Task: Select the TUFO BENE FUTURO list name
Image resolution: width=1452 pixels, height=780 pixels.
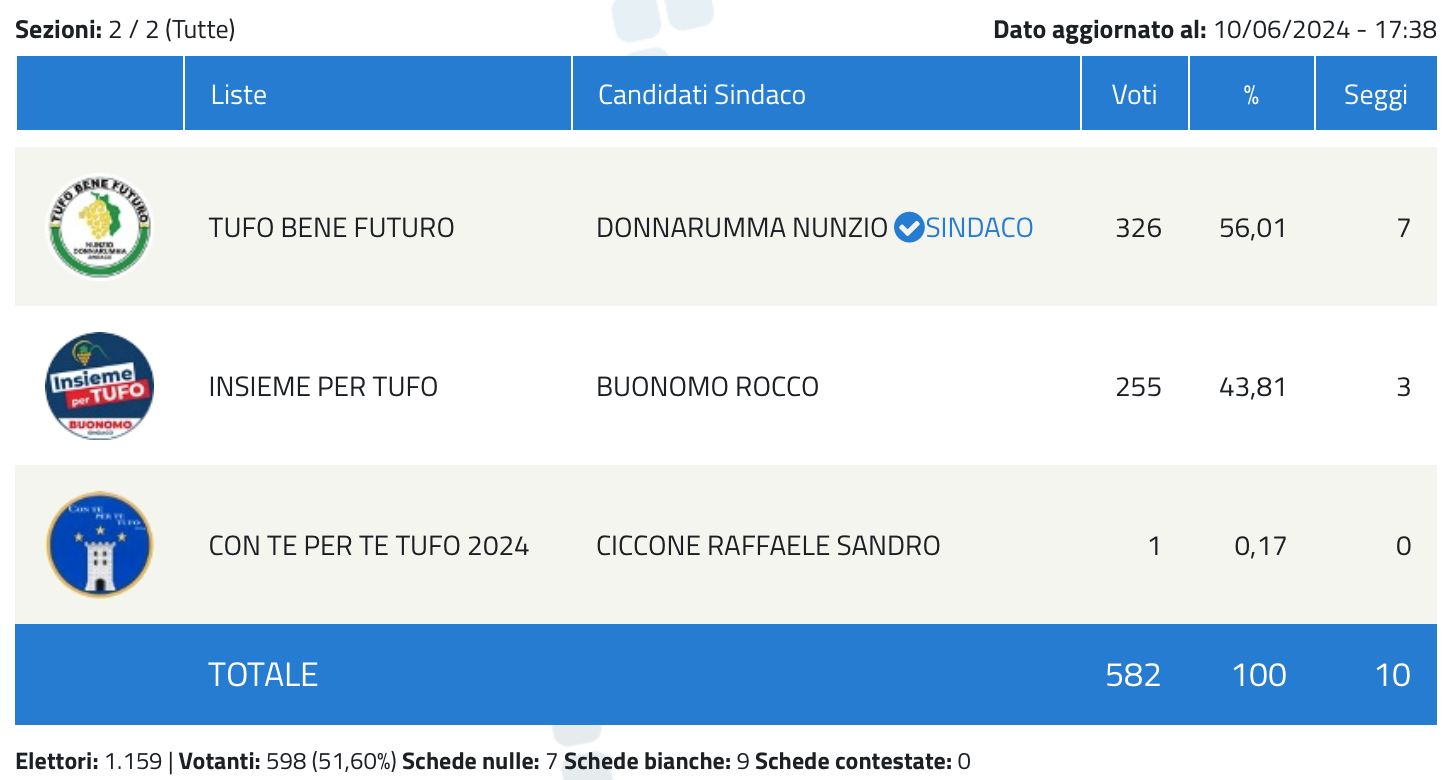Action: pos(332,228)
